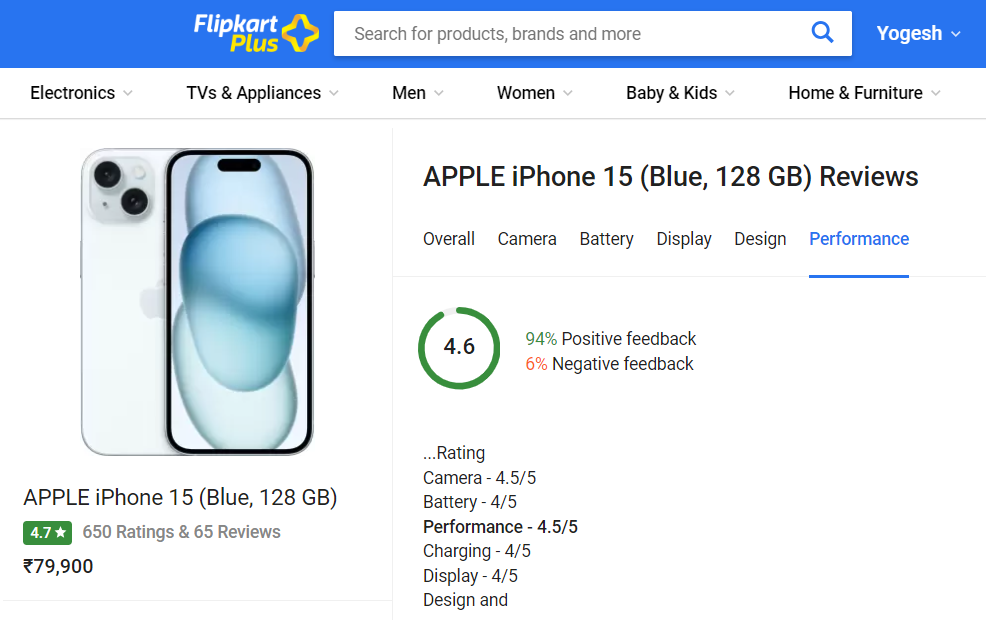Open the Baby & Kids menu
This screenshot has width=986, height=620.
pos(680,93)
